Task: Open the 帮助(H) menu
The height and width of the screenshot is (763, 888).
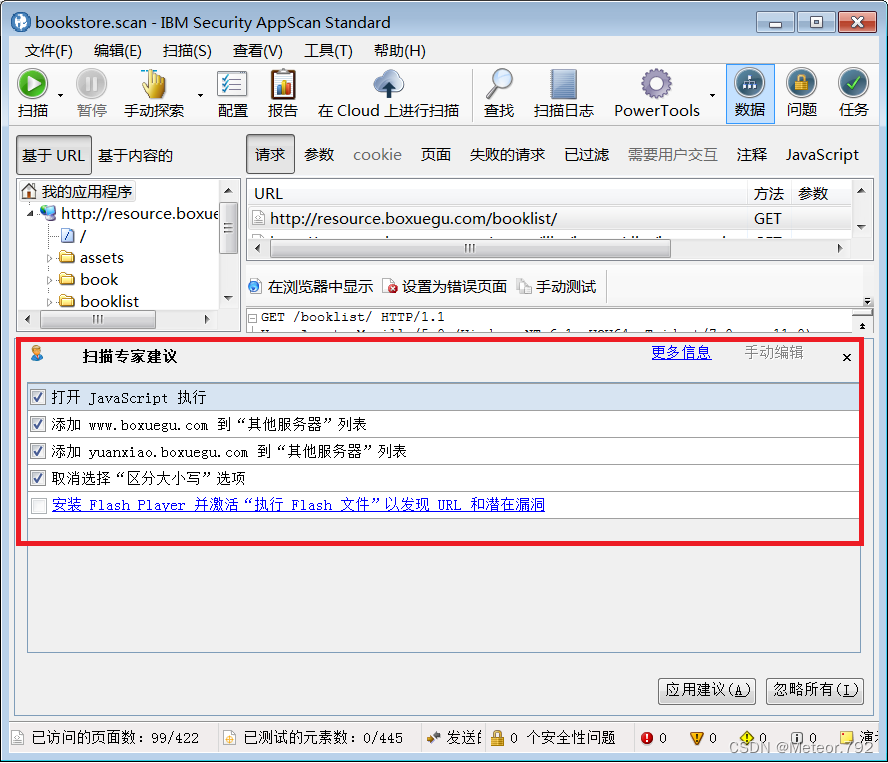Action: tap(400, 51)
